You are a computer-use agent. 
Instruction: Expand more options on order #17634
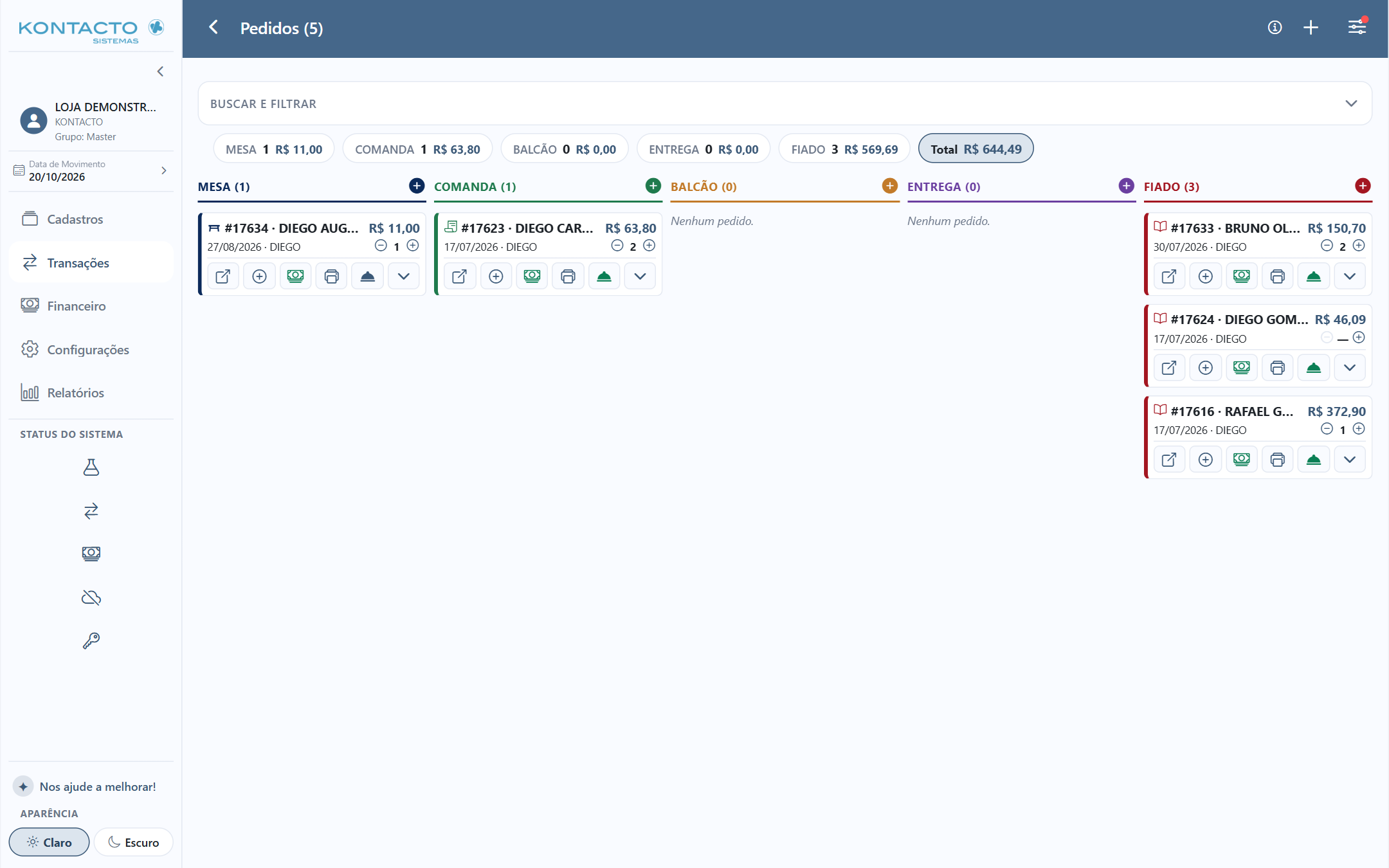(x=403, y=276)
